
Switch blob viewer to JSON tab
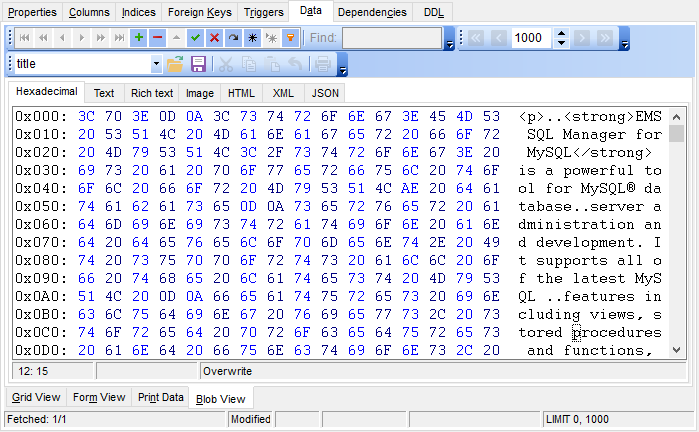(x=325, y=93)
